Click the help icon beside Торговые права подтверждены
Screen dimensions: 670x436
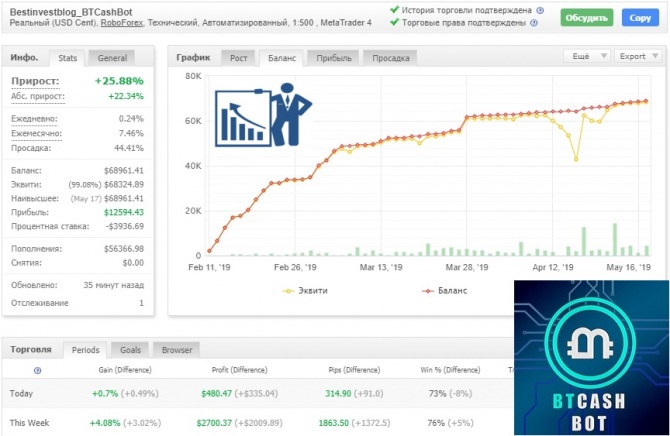pyautogui.click(x=534, y=23)
